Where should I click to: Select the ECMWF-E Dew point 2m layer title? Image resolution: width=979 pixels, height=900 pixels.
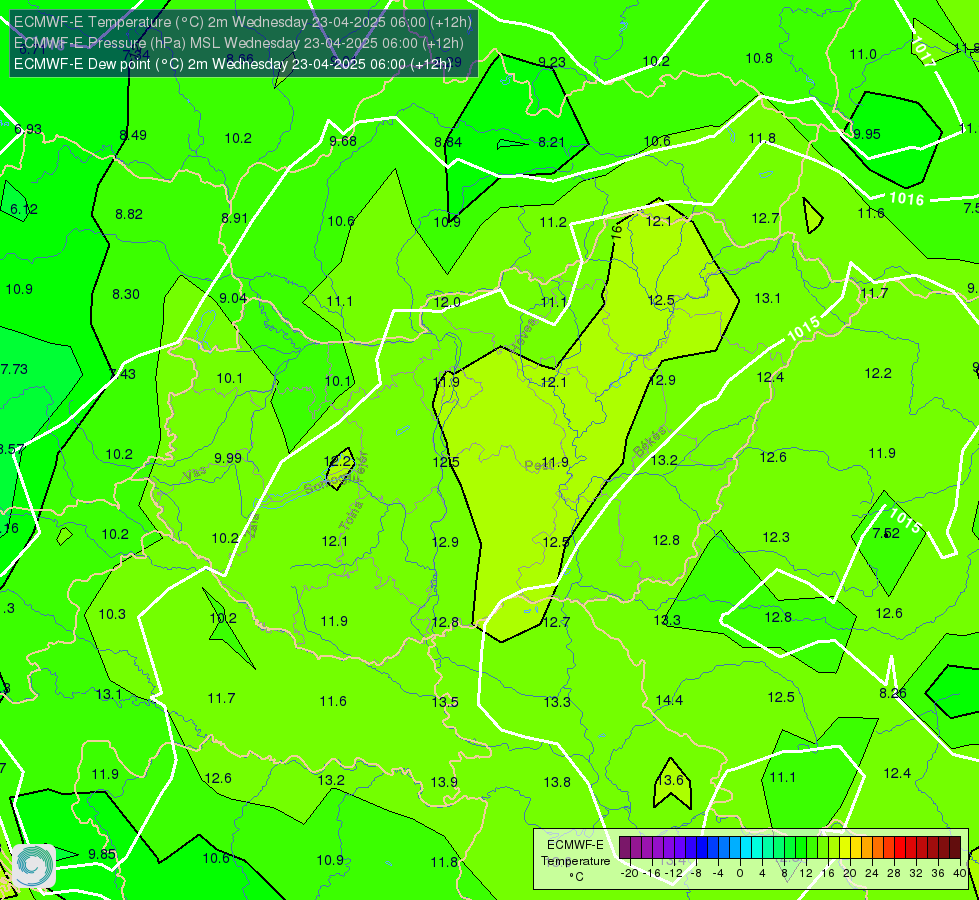232,64
